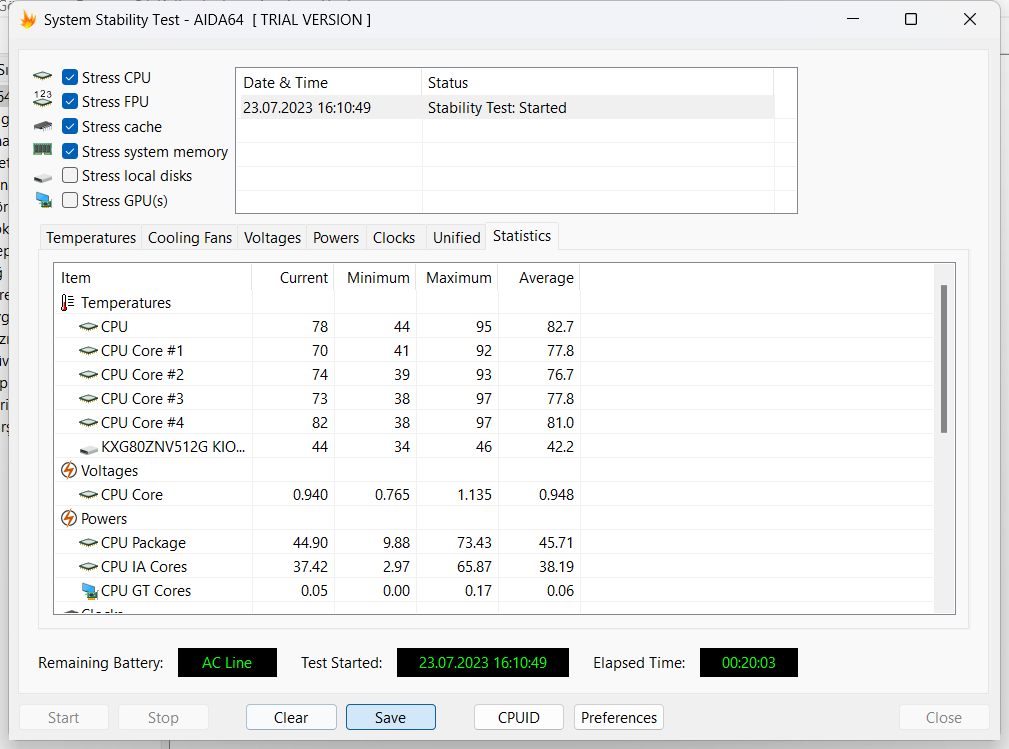Click the Start button
Image resolution: width=1009 pixels, height=749 pixels.
[x=64, y=717]
